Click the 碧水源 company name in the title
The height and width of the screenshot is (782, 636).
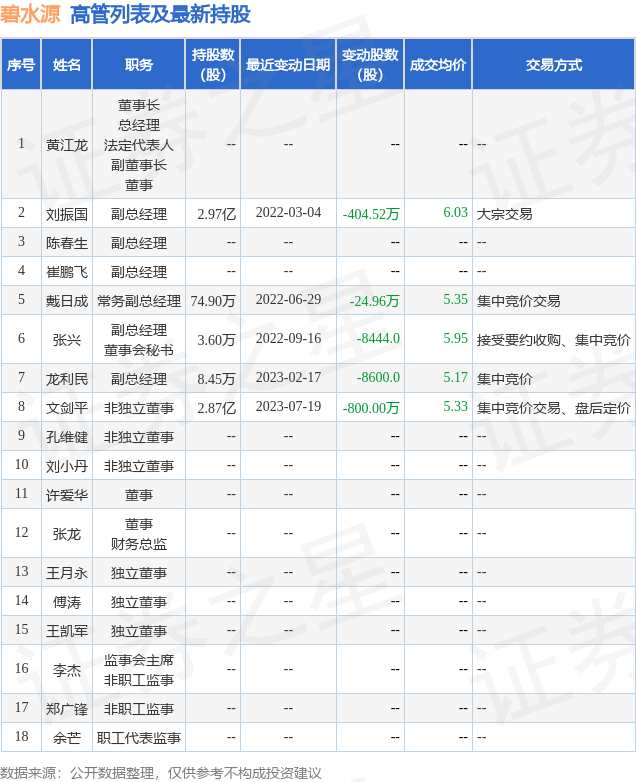[30, 14]
